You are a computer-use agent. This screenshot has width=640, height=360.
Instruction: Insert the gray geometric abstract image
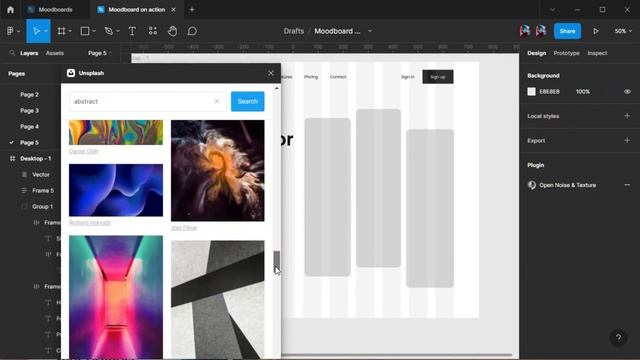point(218,300)
